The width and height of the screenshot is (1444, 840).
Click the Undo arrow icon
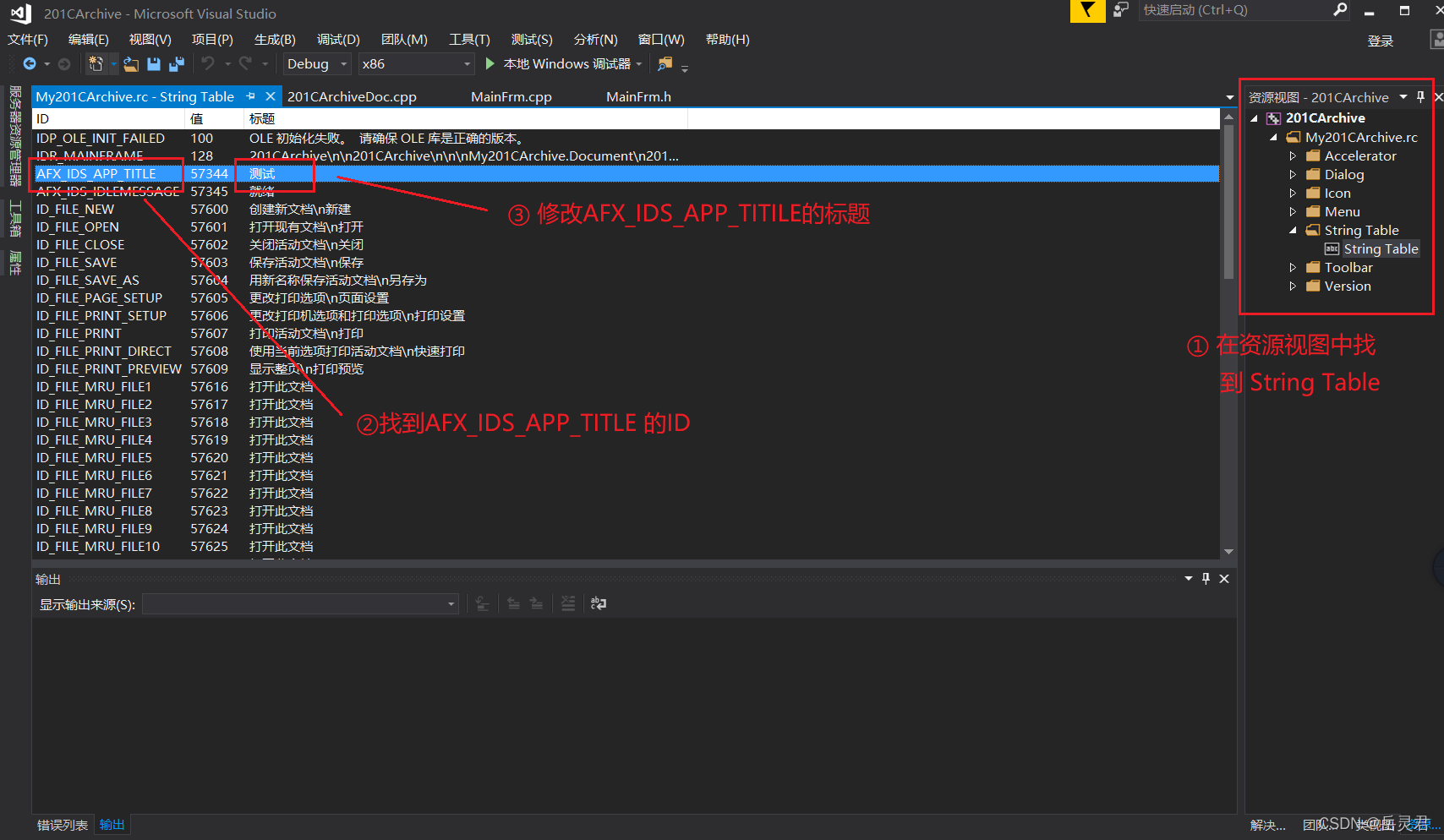coord(208,64)
